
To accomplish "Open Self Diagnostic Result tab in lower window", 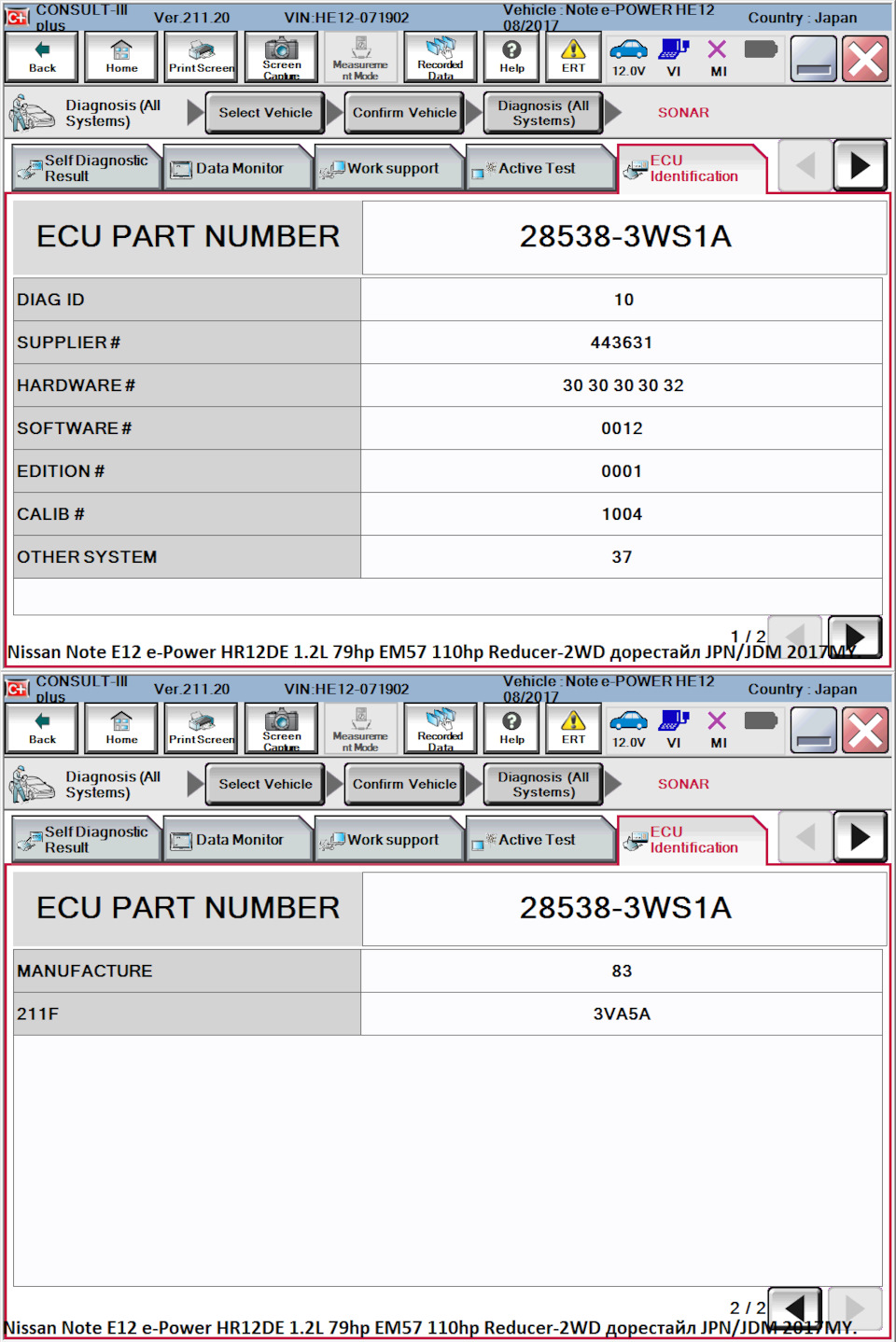I will tap(86, 840).
